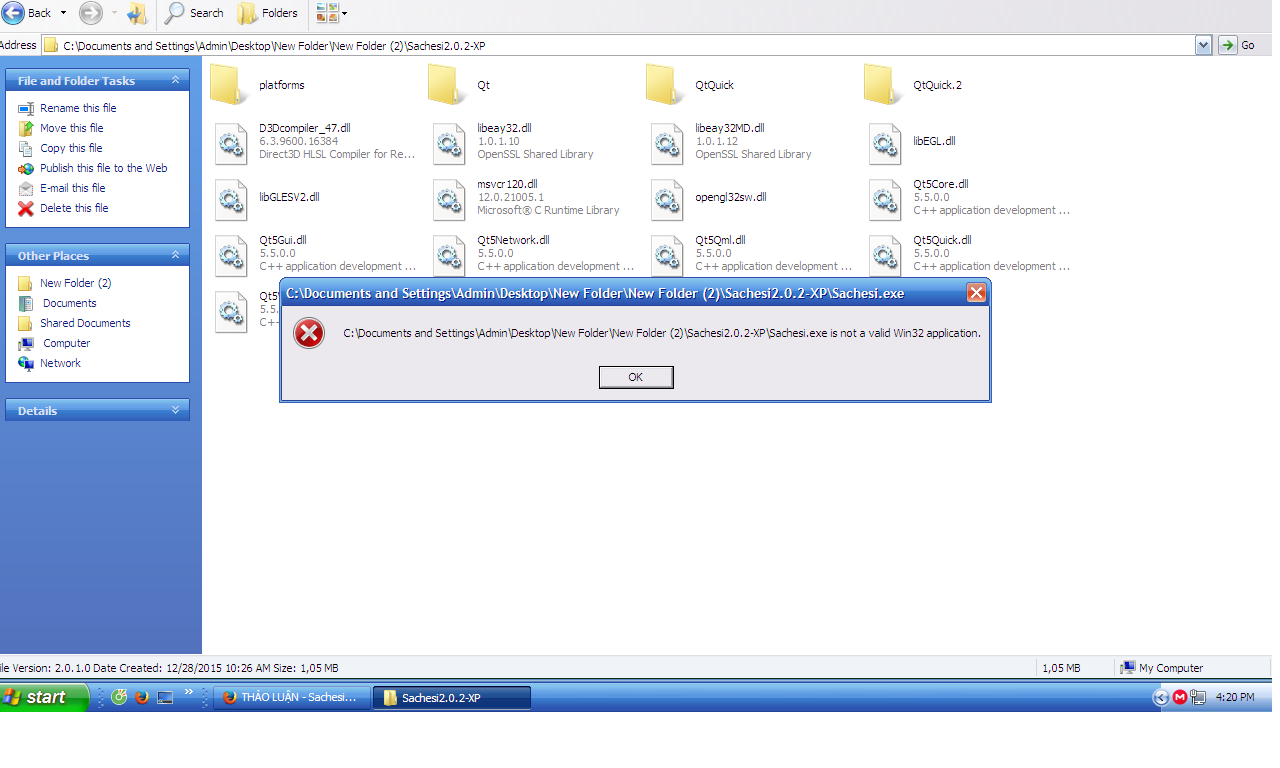Collapse the Other Places panel

click(x=176, y=255)
